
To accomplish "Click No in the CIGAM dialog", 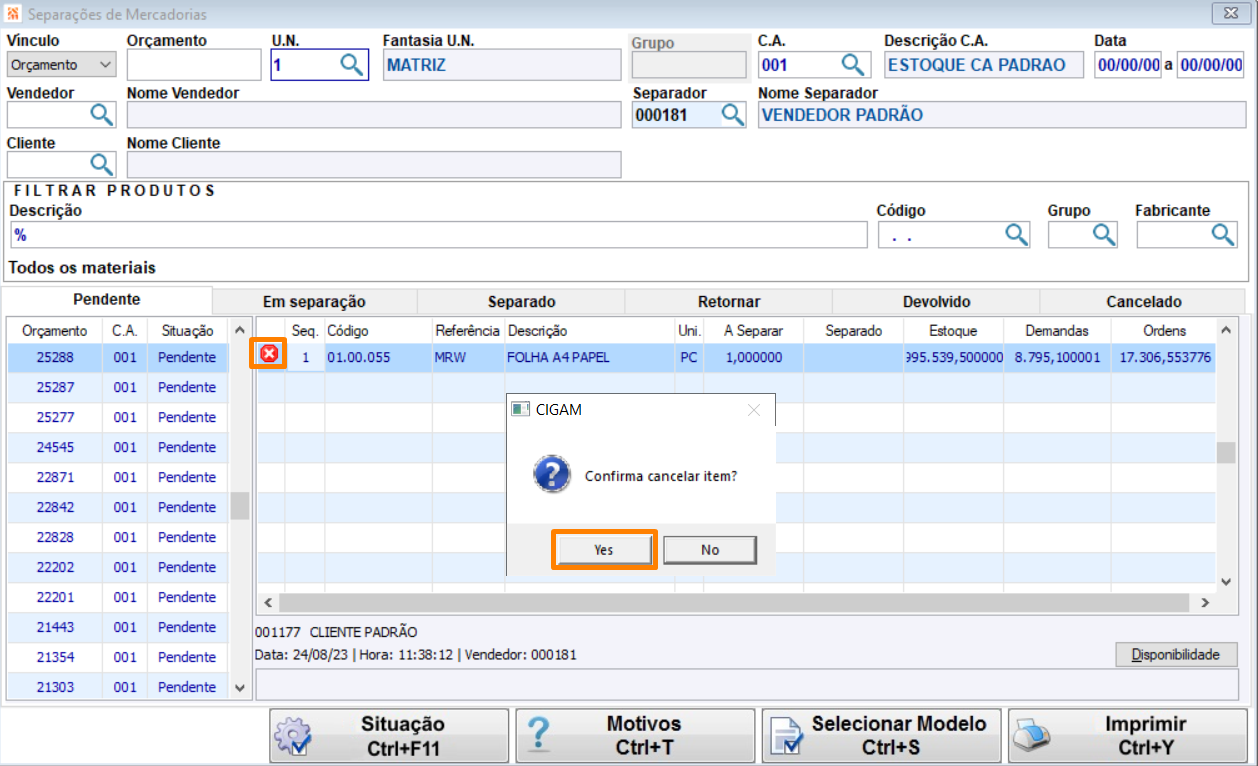I will 710,550.
